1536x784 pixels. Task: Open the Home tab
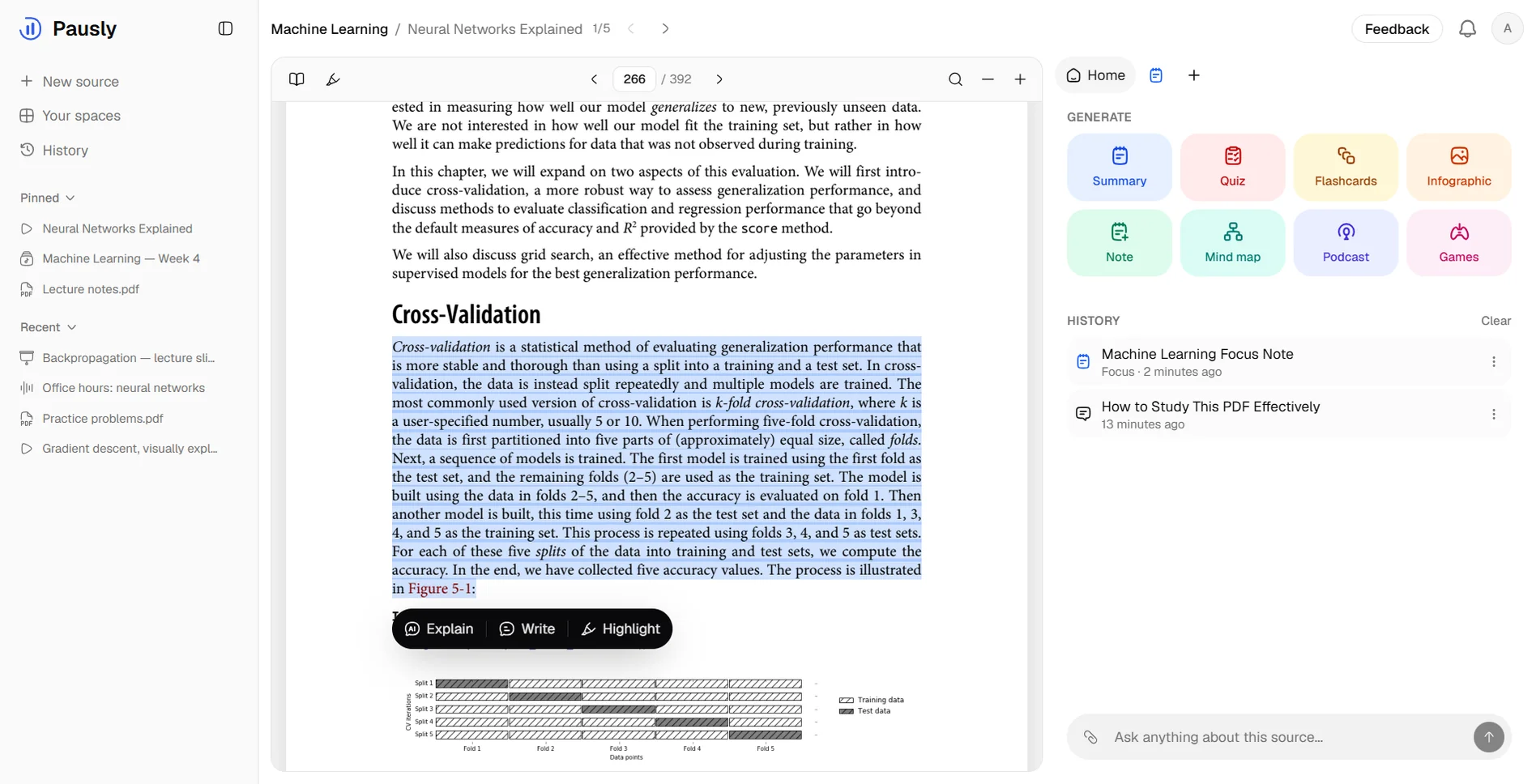(x=1095, y=75)
